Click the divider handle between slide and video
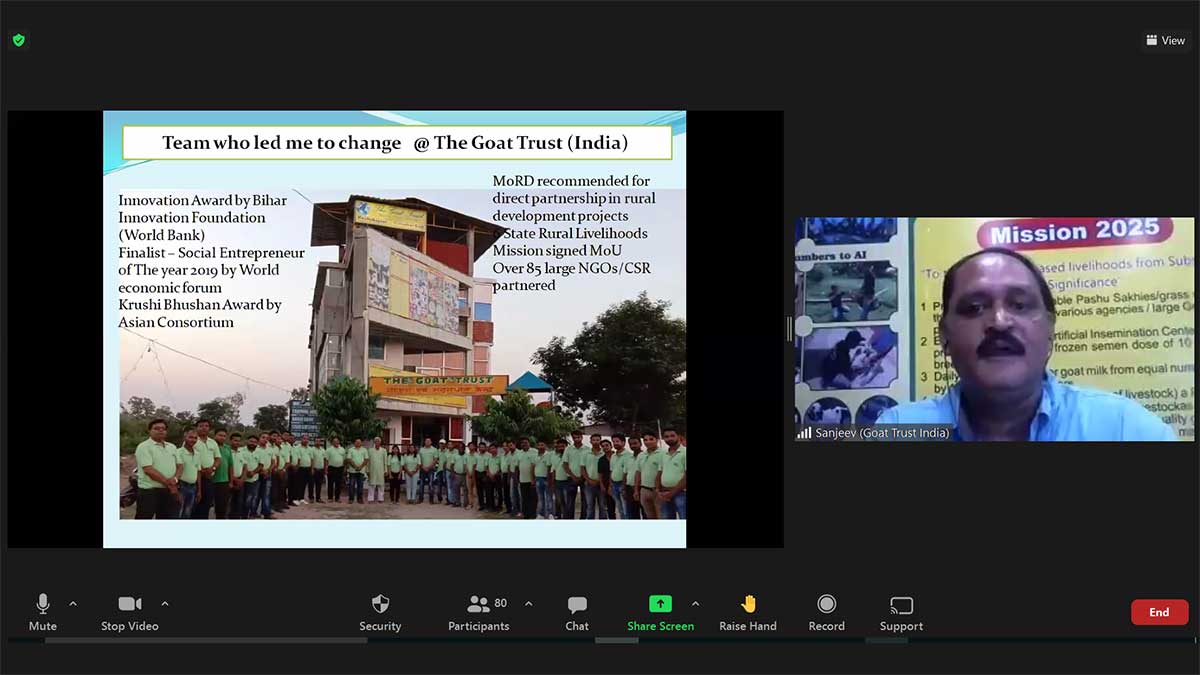The height and width of the screenshot is (675, 1200). pyautogui.click(x=789, y=328)
